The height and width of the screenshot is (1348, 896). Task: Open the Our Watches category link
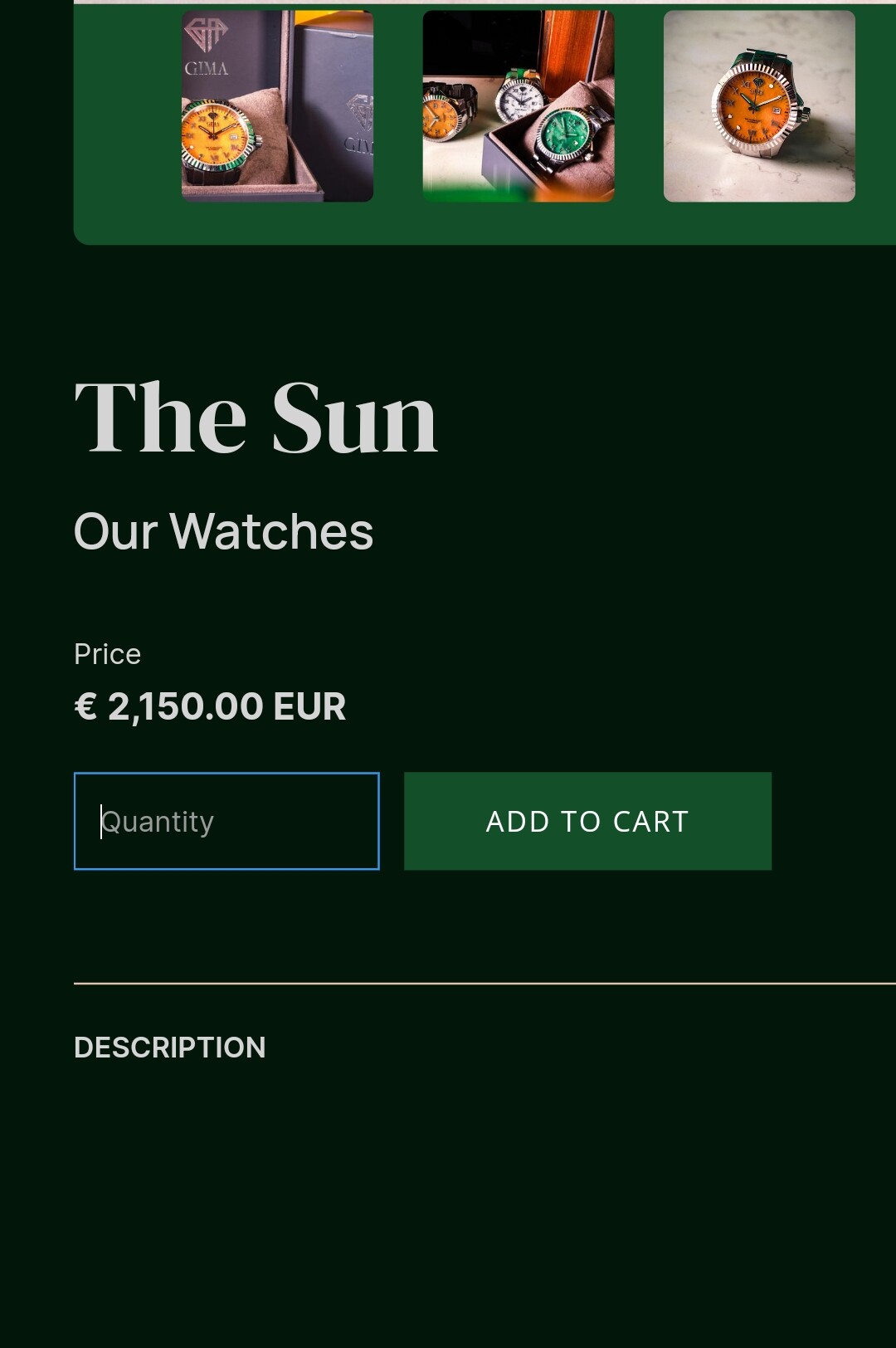point(224,531)
